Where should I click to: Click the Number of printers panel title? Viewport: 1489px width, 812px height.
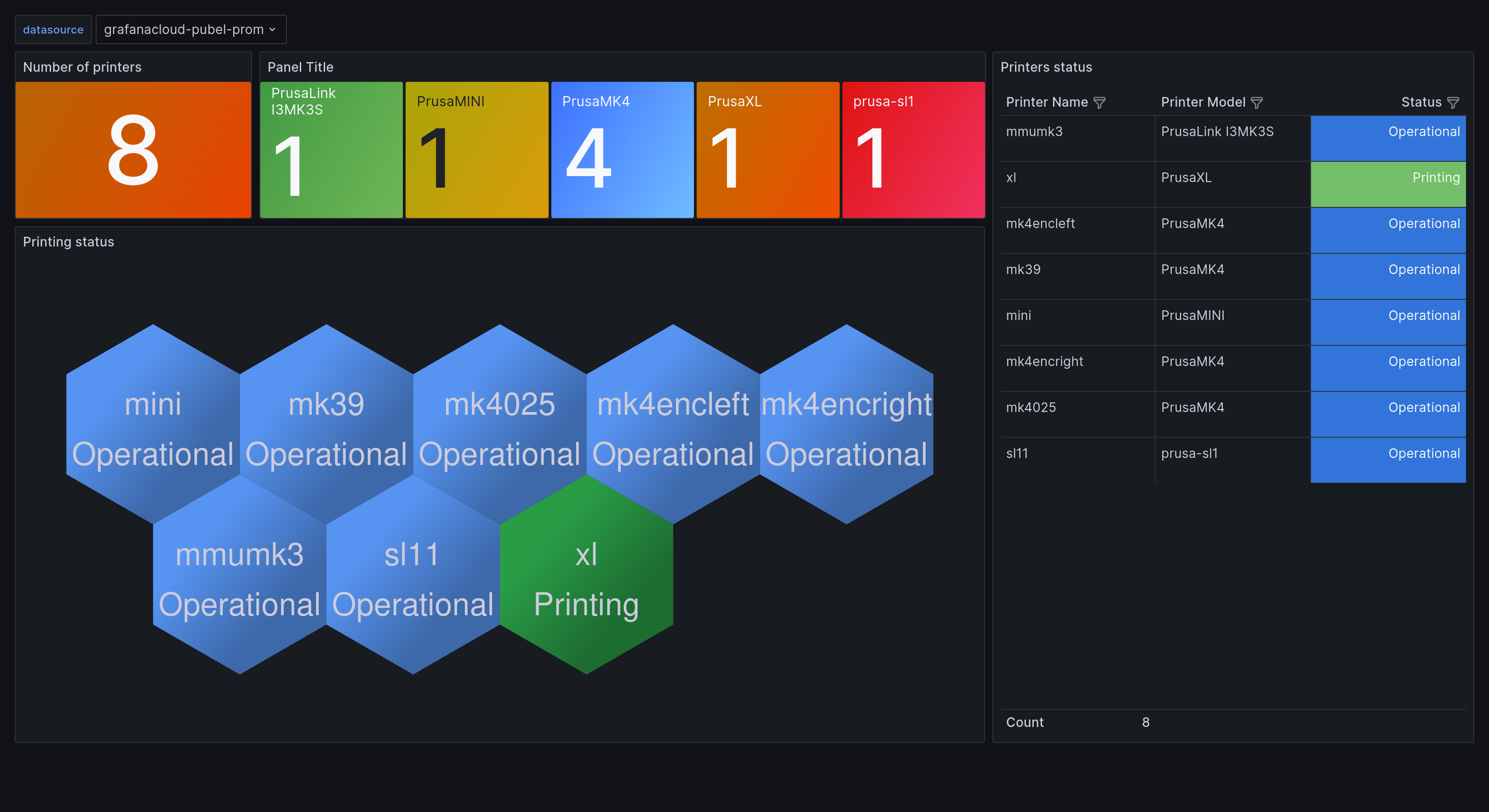tap(82, 67)
